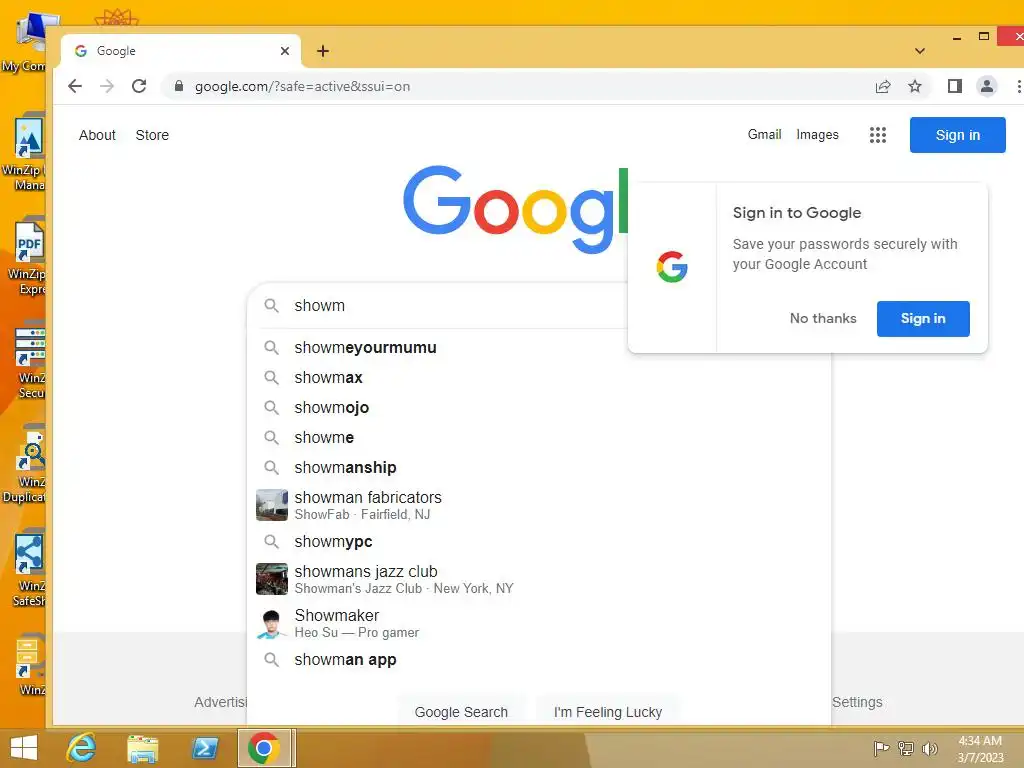Click the address bar URL
Viewport: 1024px width, 768px height.
302,86
